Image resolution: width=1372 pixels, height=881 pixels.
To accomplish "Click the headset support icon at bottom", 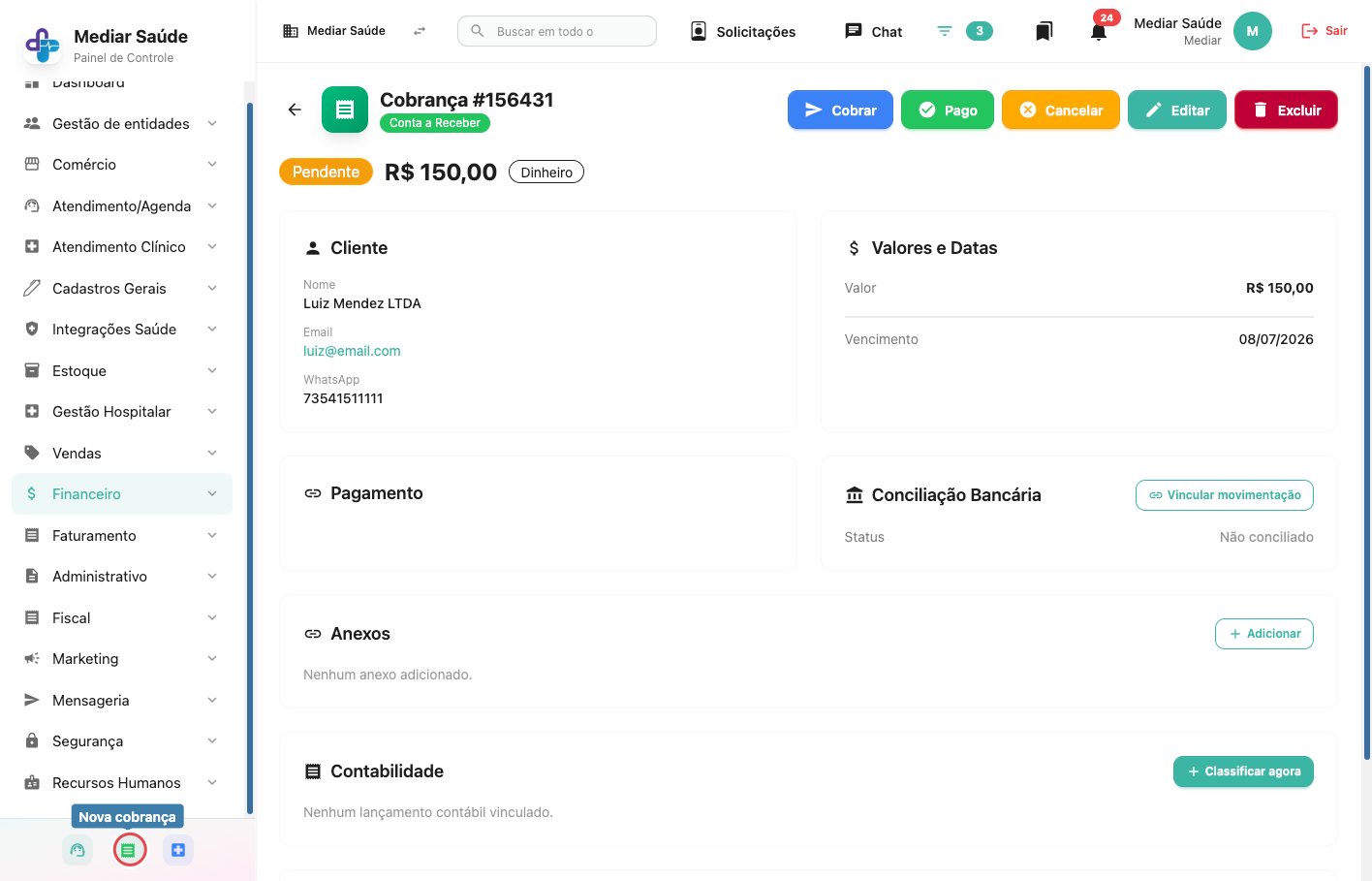I will [78, 850].
